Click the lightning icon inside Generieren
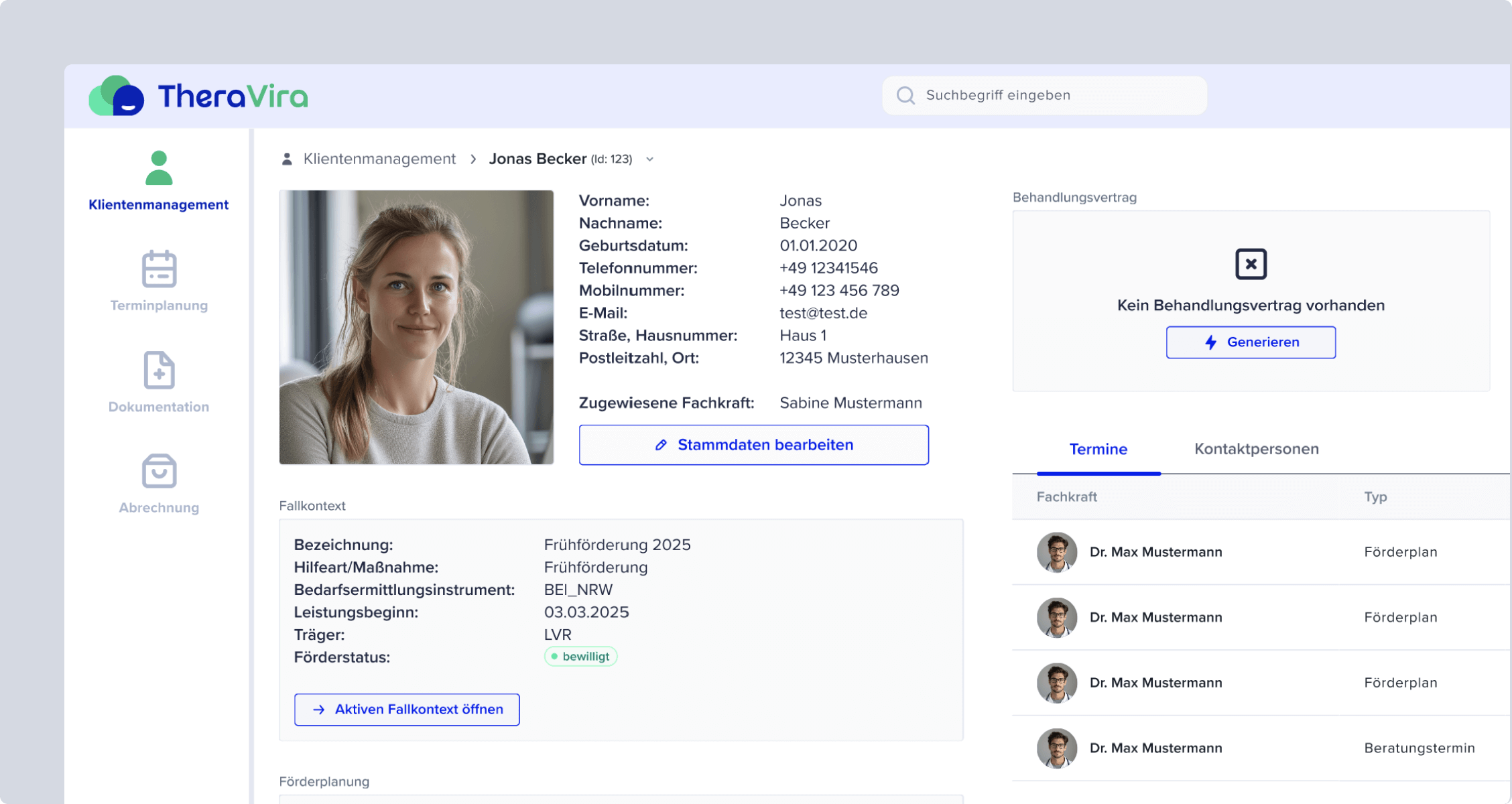The height and width of the screenshot is (804, 1512). pyautogui.click(x=1210, y=342)
